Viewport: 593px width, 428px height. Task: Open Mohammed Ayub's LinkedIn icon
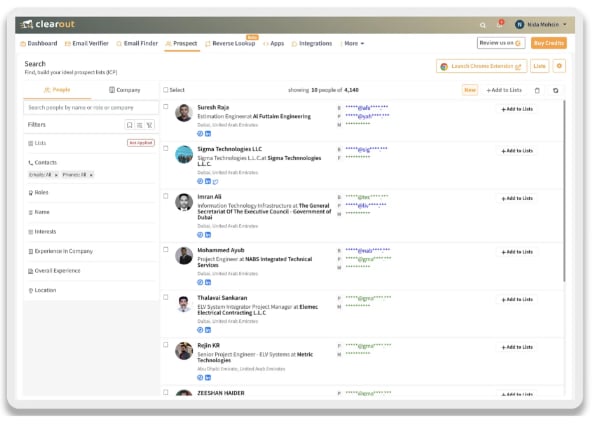point(208,282)
